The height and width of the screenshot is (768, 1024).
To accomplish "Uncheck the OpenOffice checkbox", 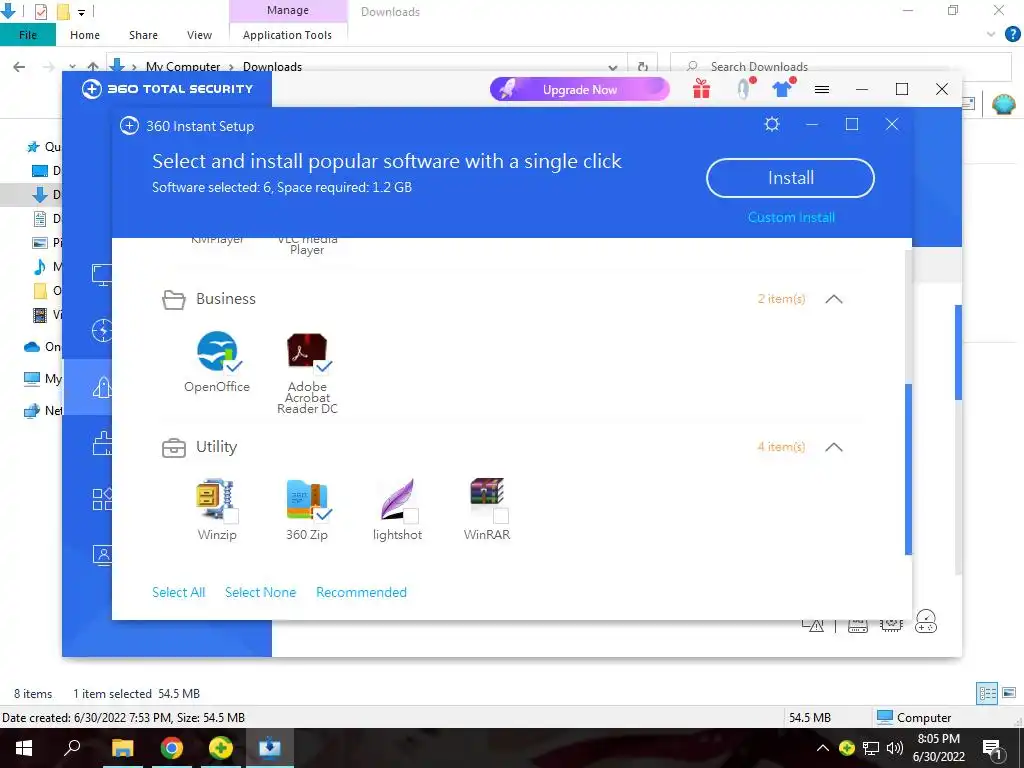I will click(234, 366).
